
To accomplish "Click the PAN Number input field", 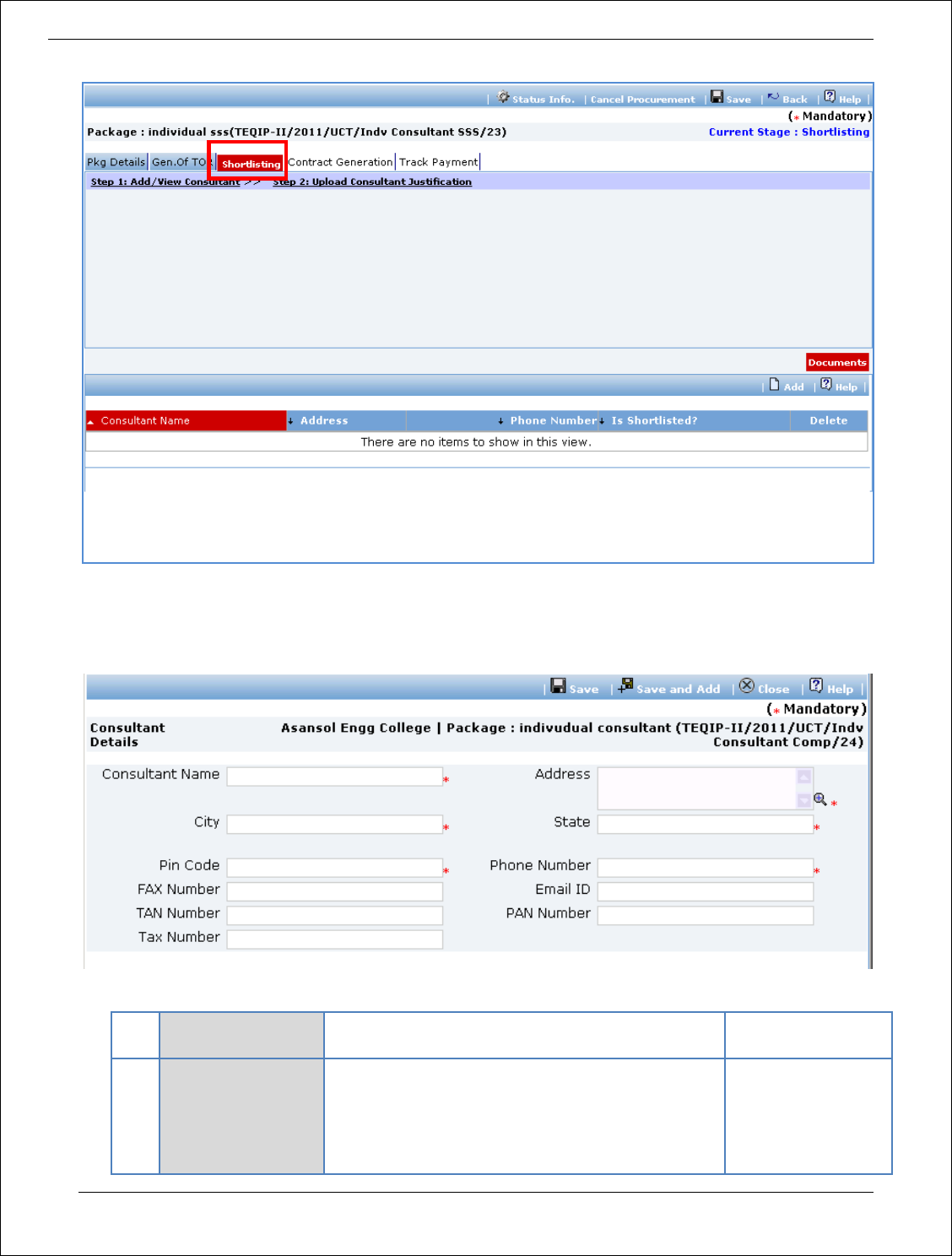I will click(706, 915).
